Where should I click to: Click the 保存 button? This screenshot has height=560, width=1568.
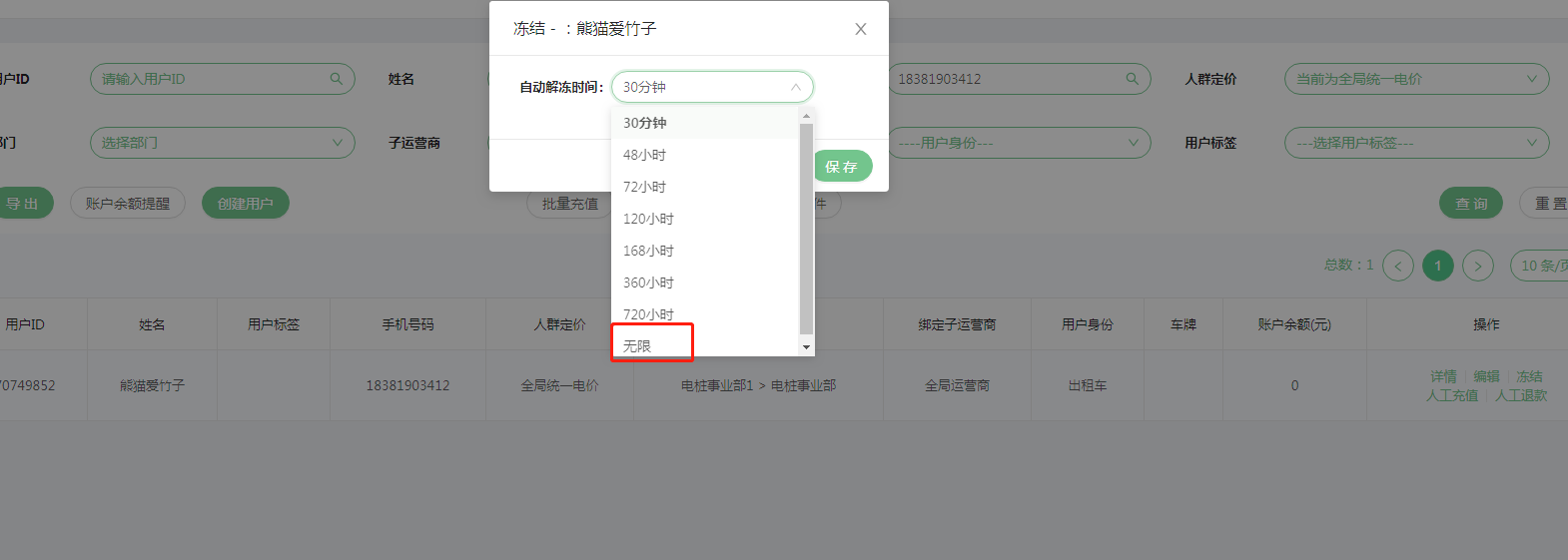pos(842,167)
